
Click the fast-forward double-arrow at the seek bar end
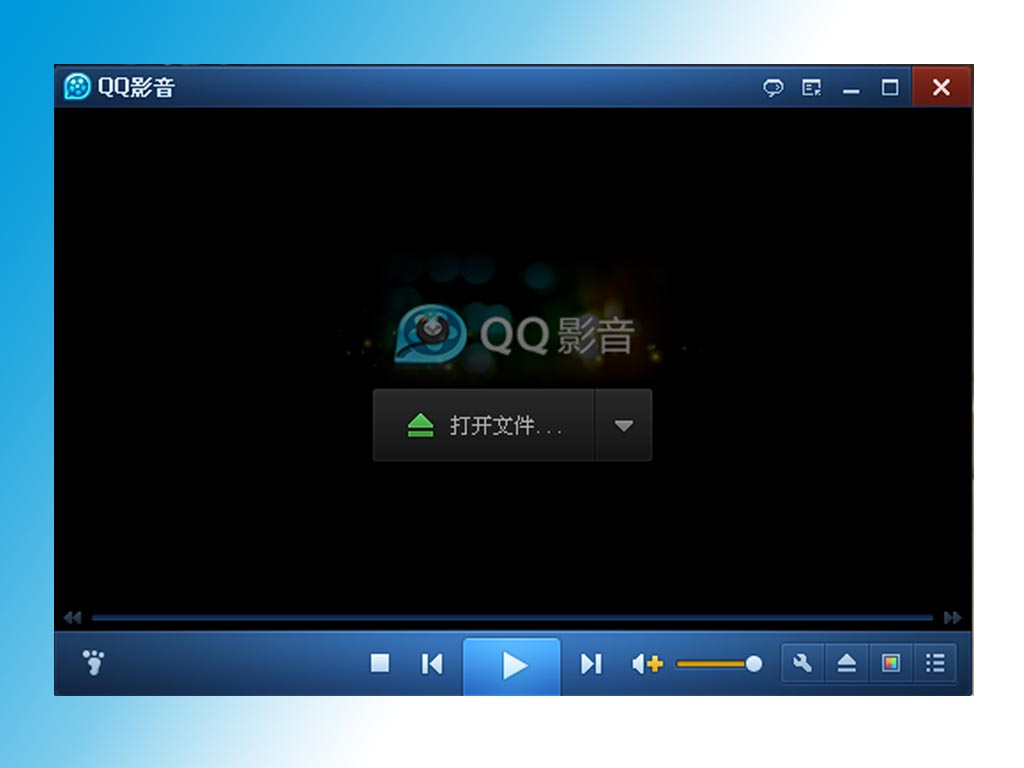953,617
